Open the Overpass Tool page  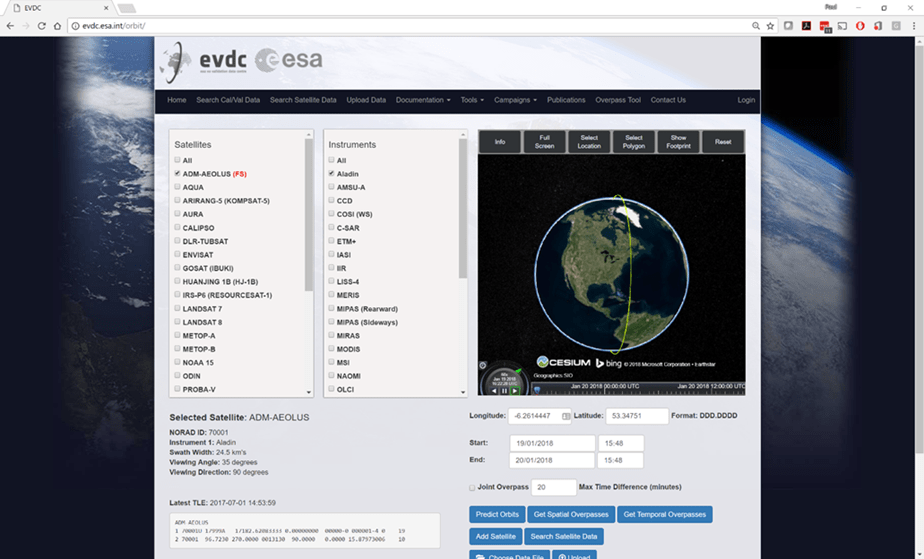tap(618, 100)
